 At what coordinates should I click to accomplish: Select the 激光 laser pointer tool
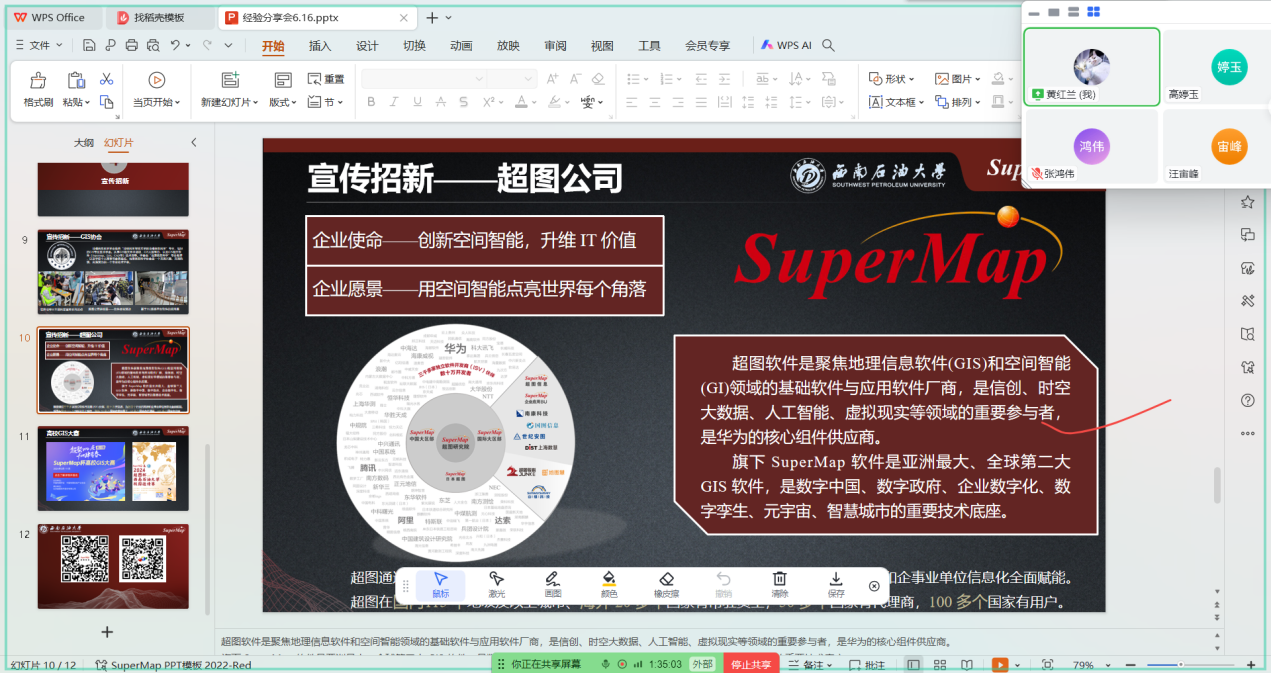tap(496, 584)
